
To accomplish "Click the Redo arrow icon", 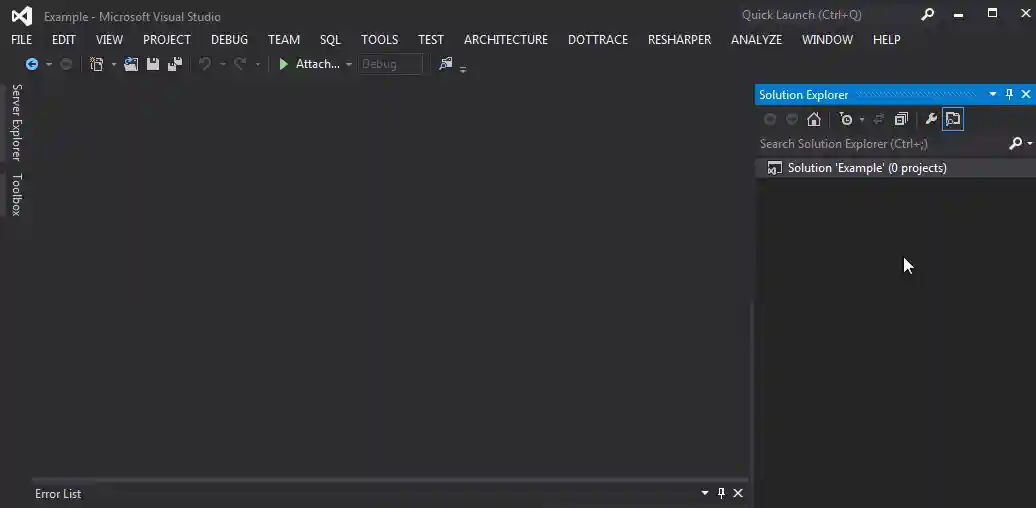I will click(x=240, y=64).
